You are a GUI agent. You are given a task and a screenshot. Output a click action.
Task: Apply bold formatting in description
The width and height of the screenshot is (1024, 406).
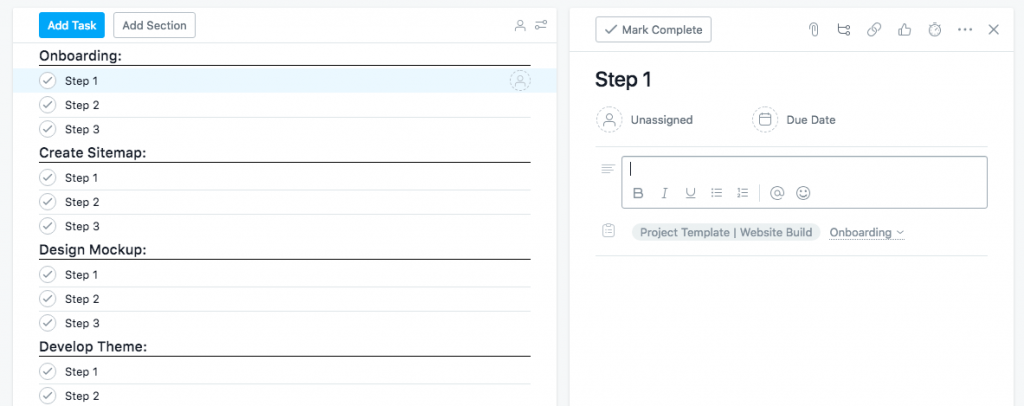pos(638,193)
